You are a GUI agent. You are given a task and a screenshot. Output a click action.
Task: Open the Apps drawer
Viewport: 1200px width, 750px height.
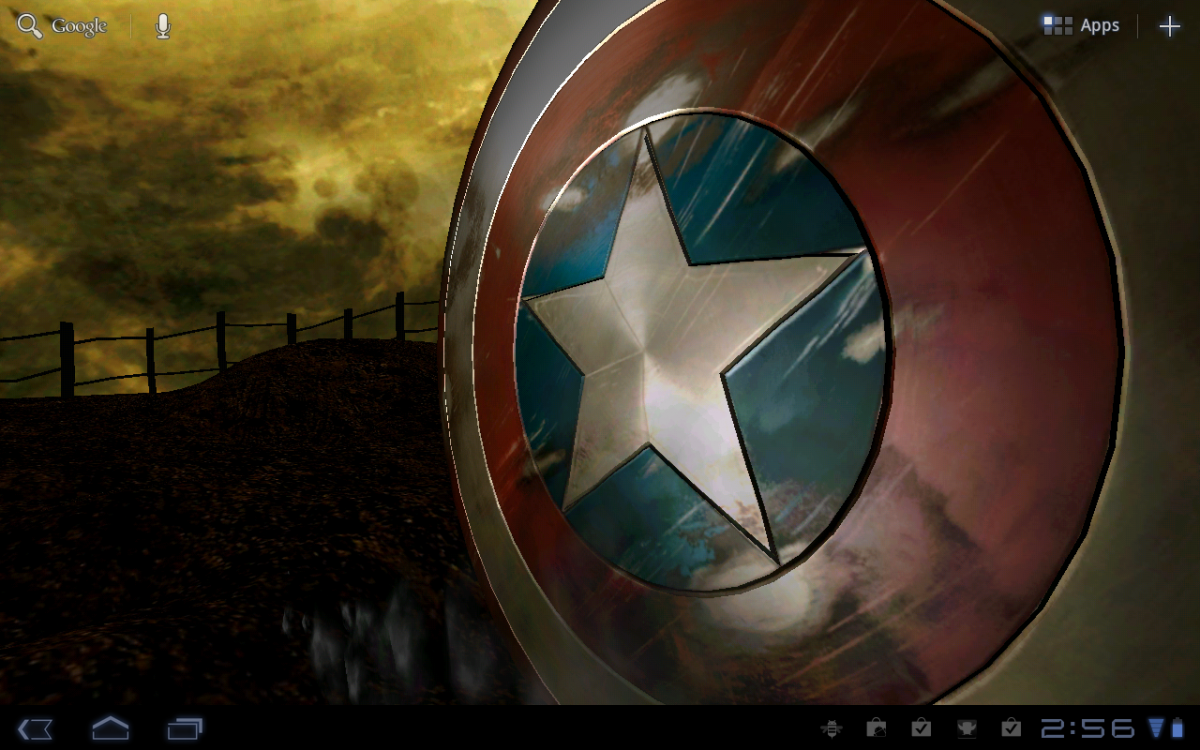pyautogui.click(x=1081, y=26)
